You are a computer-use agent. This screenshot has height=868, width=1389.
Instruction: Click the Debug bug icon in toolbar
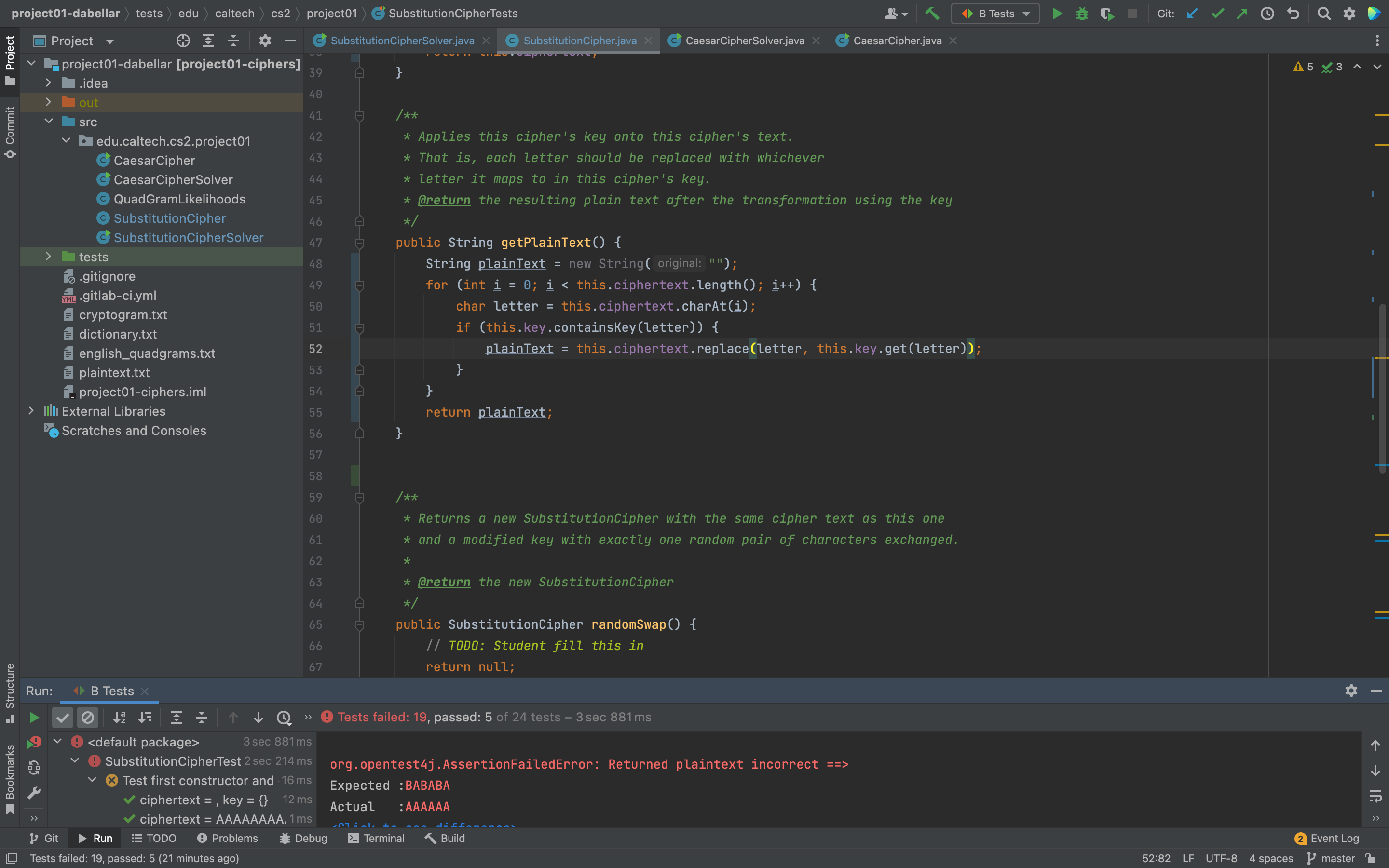pyautogui.click(x=1082, y=13)
